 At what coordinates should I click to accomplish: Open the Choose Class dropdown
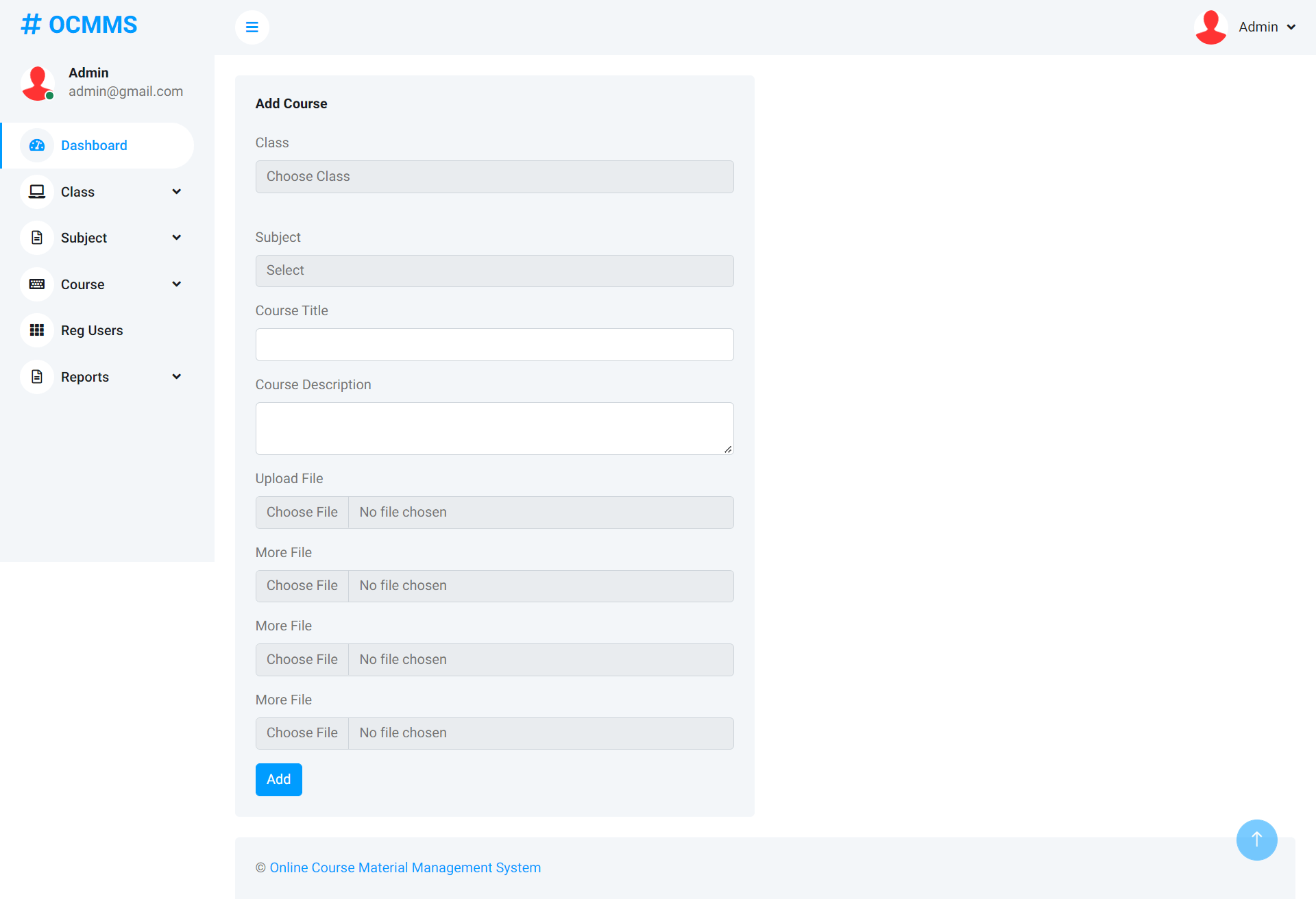click(x=494, y=176)
